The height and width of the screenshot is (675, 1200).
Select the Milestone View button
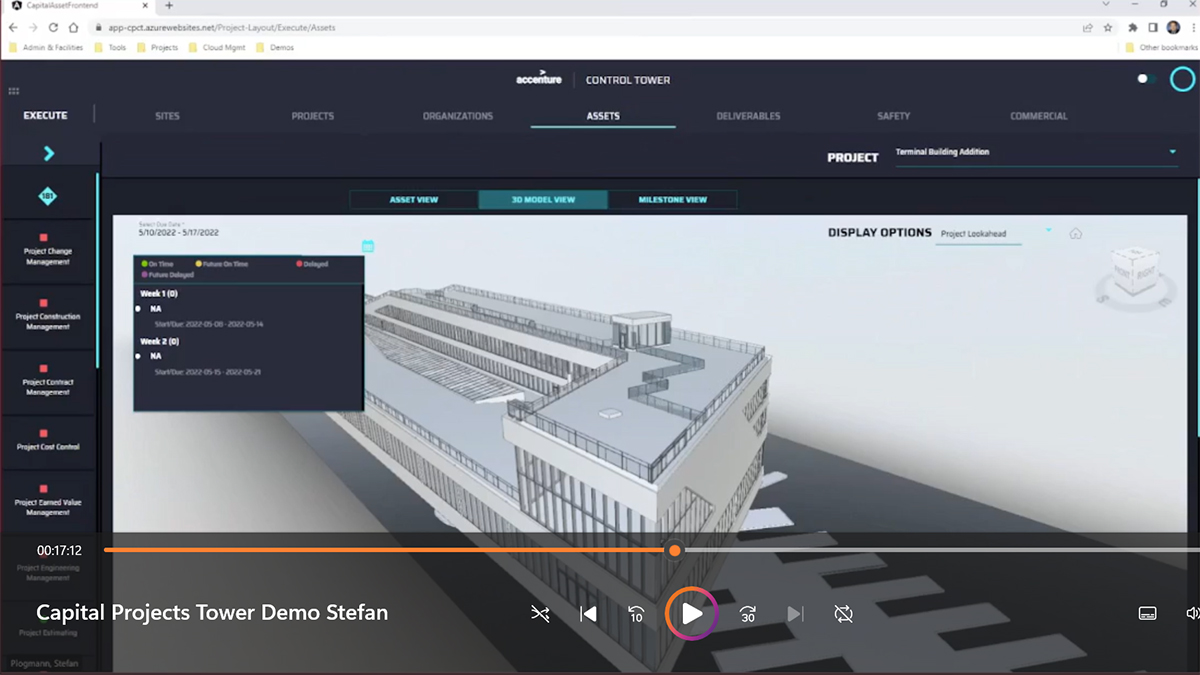point(672,200)
